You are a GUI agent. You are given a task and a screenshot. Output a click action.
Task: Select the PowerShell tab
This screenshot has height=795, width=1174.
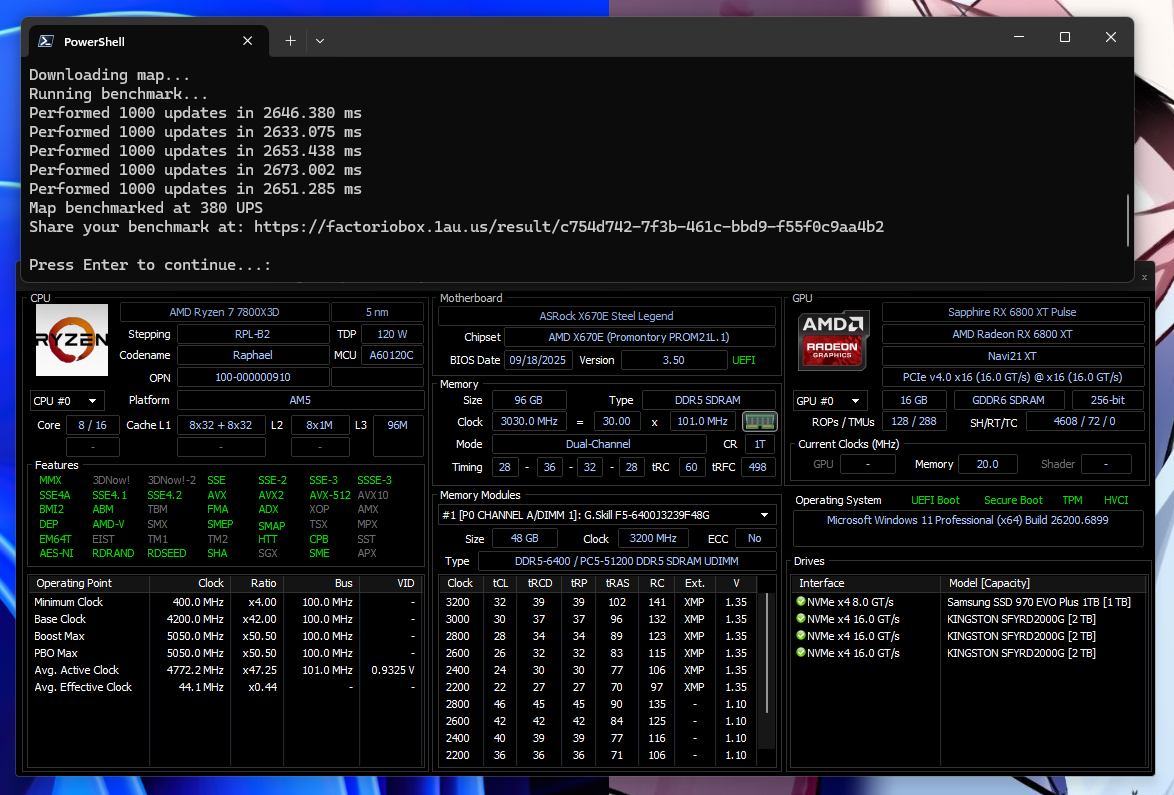point(147,41)
